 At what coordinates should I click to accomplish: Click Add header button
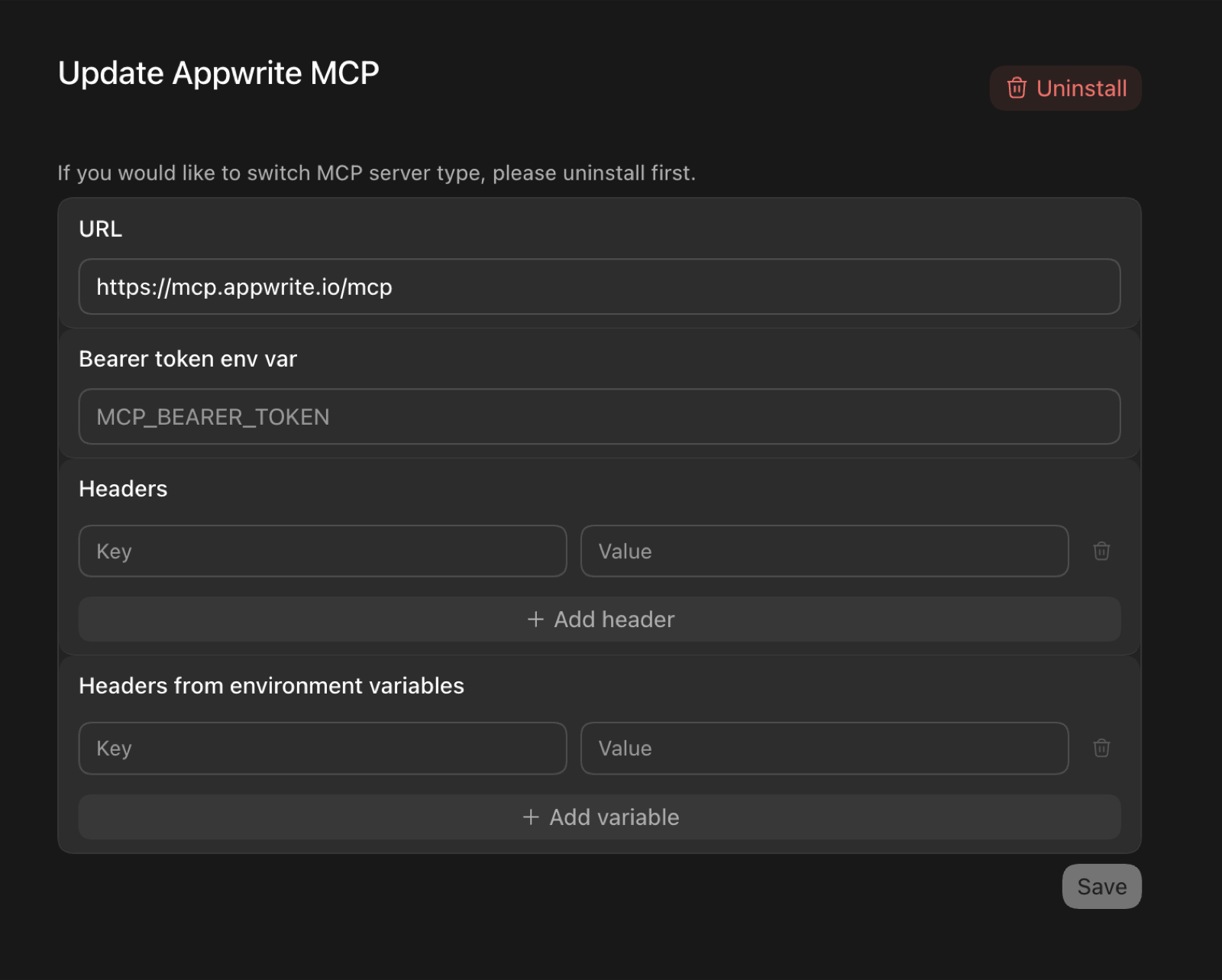[600, 619]
